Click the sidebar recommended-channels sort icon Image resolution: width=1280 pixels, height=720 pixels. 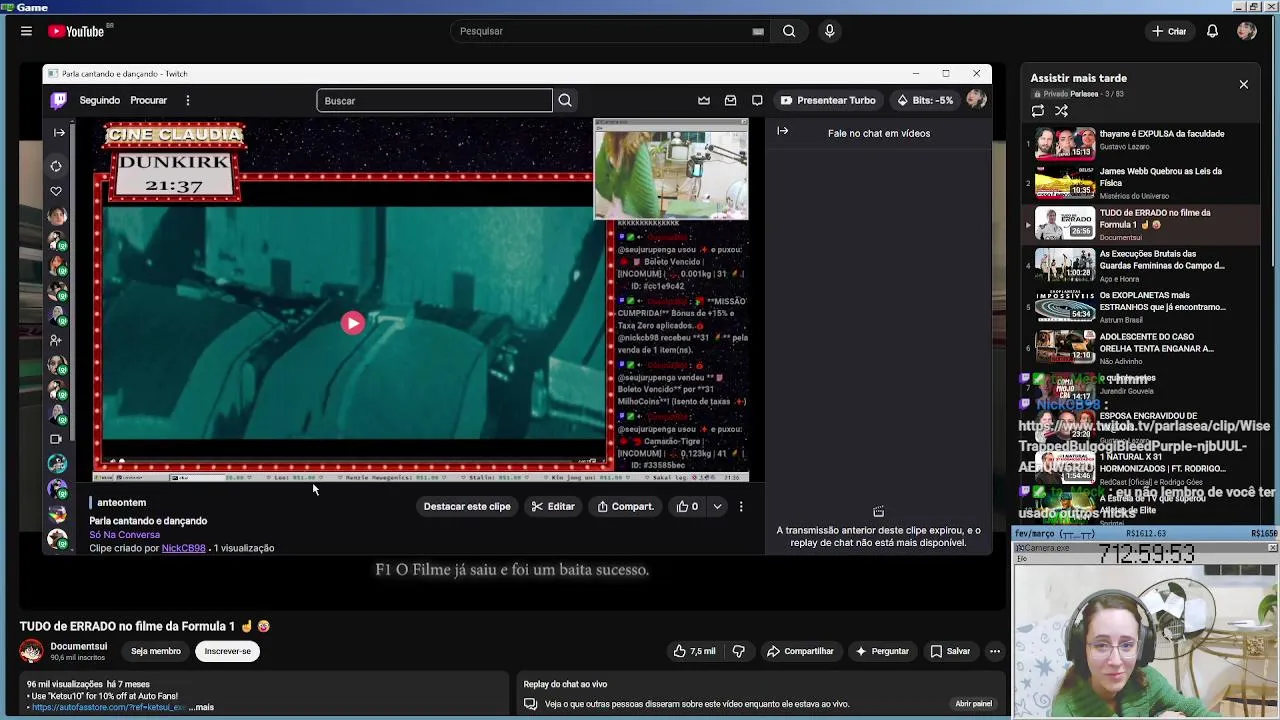56,166
